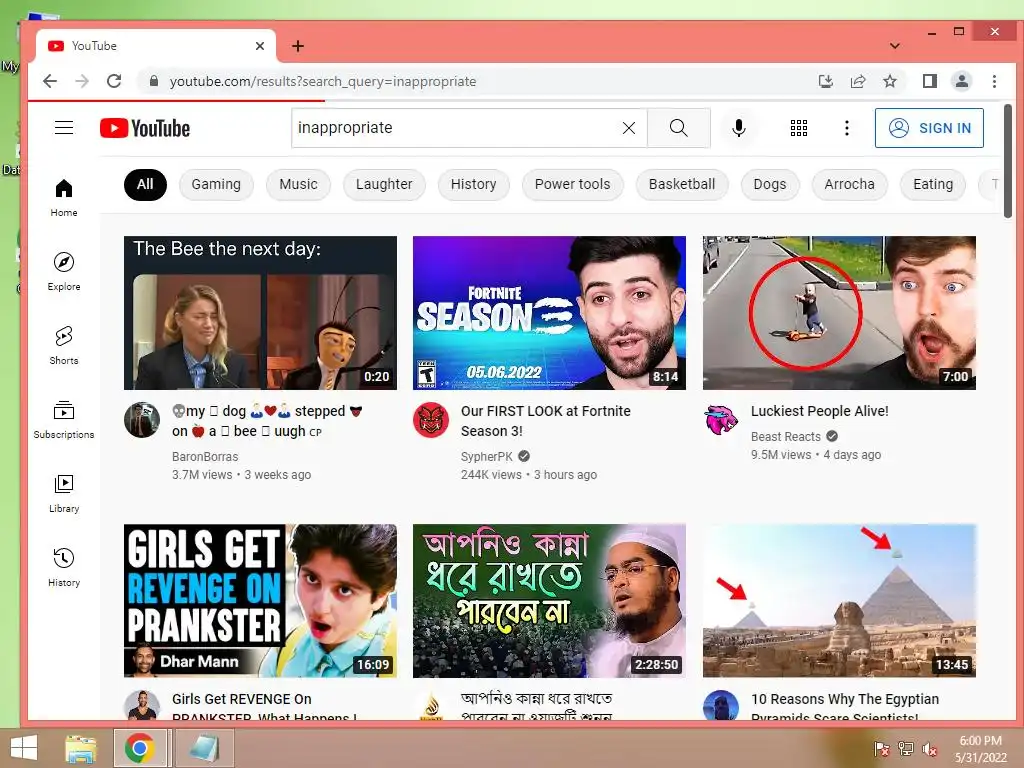Open Subscriptions in the sidebar
This screenshot has width=1024, height=768.
pos(64,419)
